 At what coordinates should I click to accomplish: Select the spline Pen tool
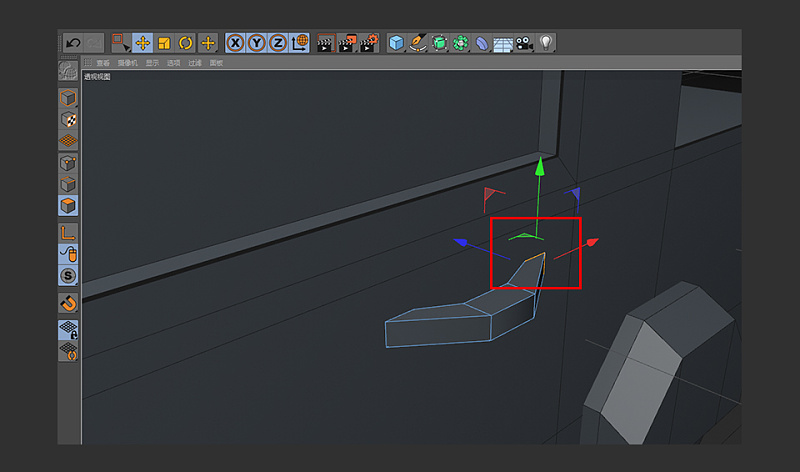point(418,43)
